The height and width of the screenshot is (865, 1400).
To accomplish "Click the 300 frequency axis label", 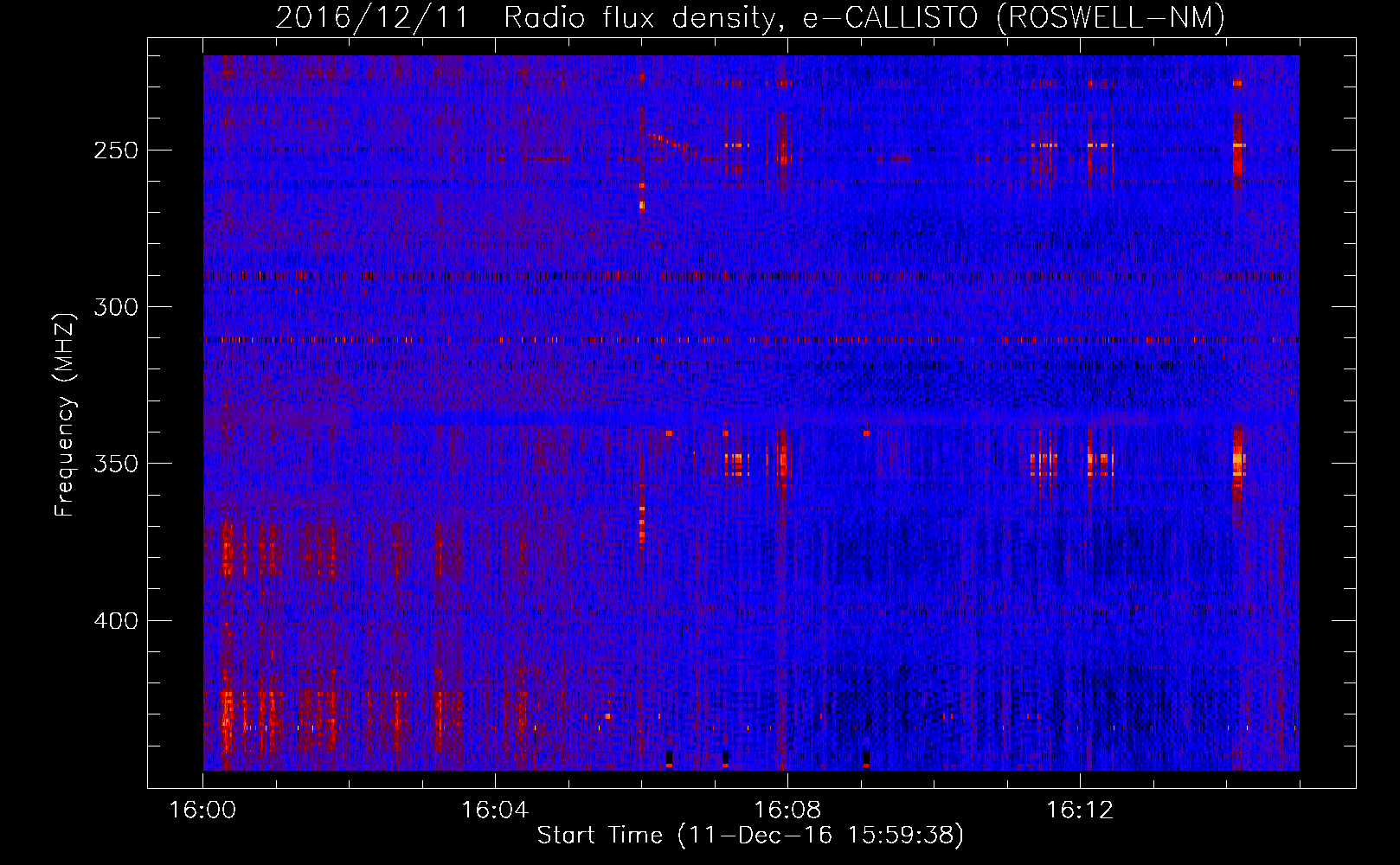I will click(116, 307).
